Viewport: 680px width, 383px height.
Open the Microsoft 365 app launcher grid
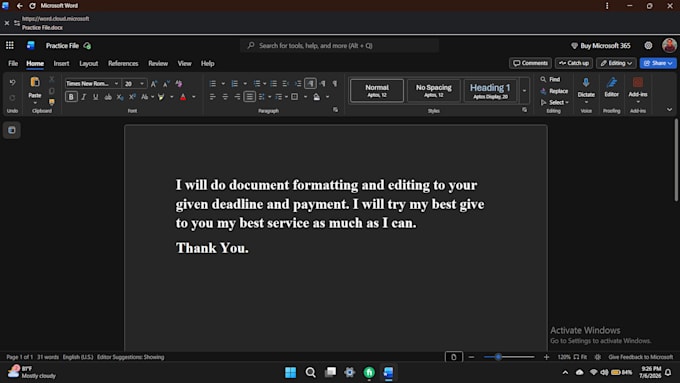pos(10,46)
